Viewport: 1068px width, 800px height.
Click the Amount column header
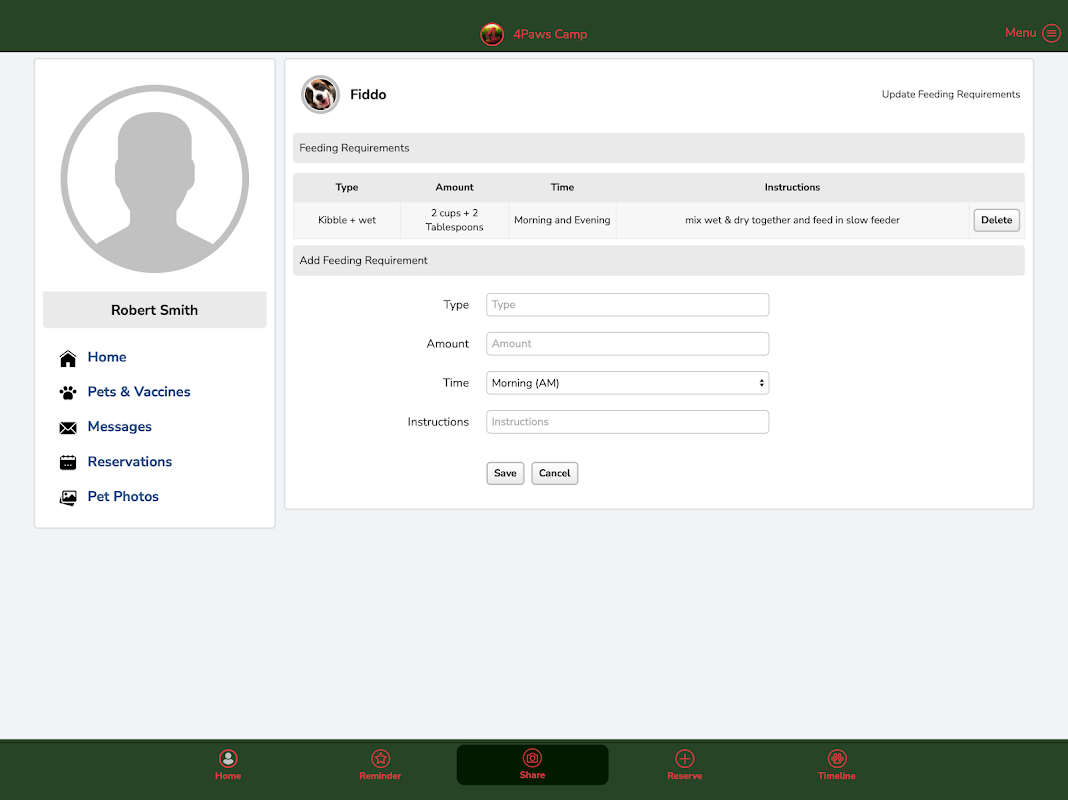point(454,187)
